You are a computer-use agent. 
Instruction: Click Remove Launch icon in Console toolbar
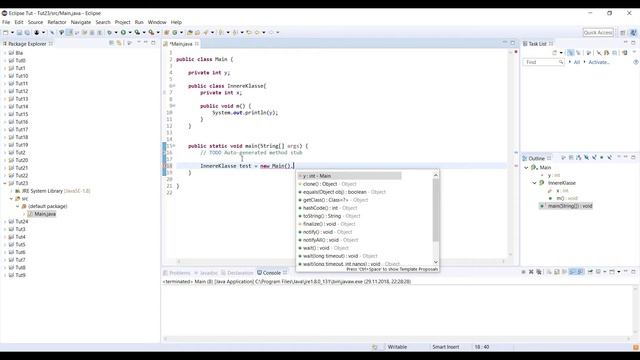531,272
